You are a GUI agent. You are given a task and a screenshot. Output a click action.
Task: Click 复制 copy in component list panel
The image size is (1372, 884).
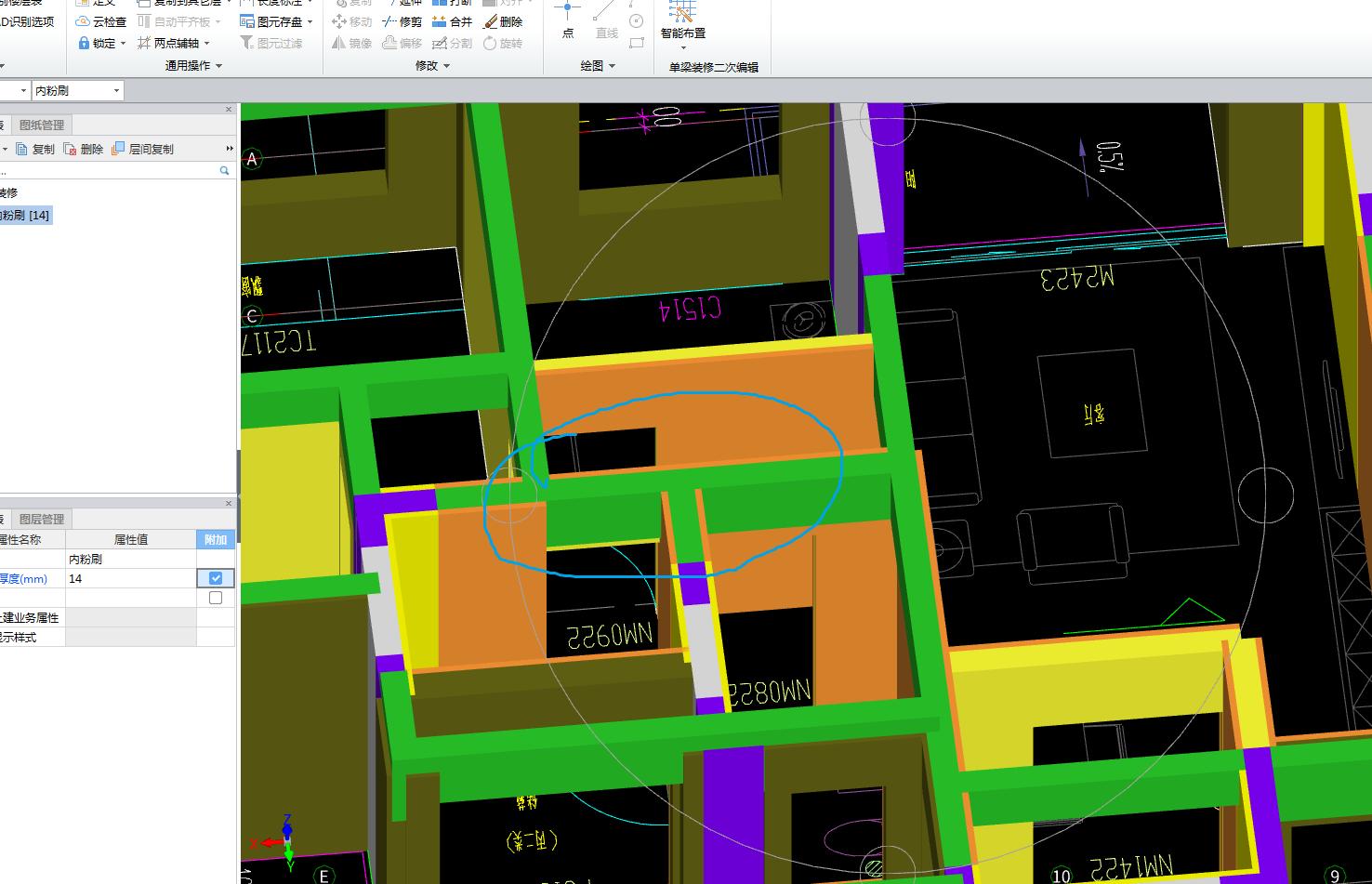pyautogui.click(x=35, y=149)
